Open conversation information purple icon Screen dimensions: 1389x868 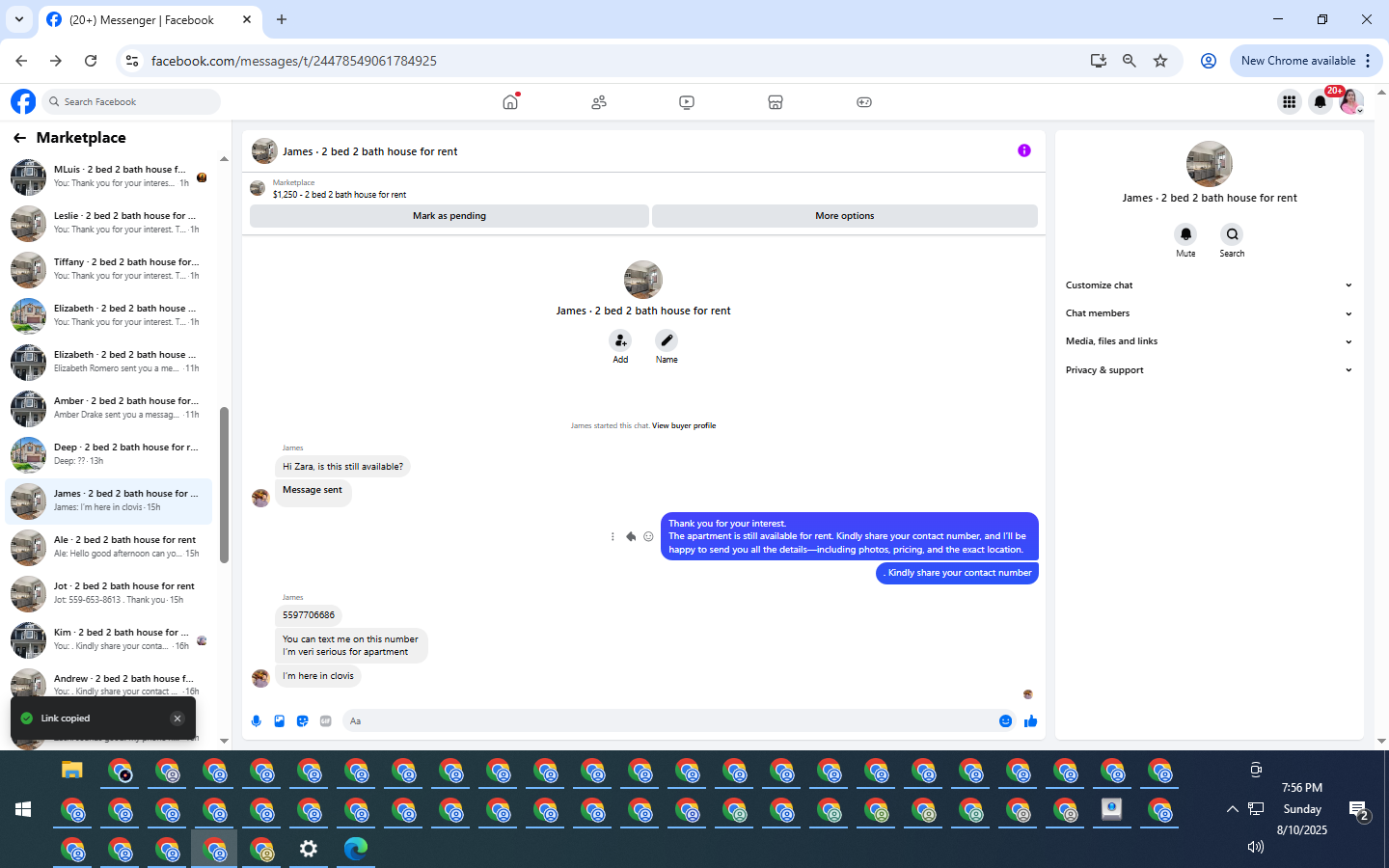tap(1024, 150)
